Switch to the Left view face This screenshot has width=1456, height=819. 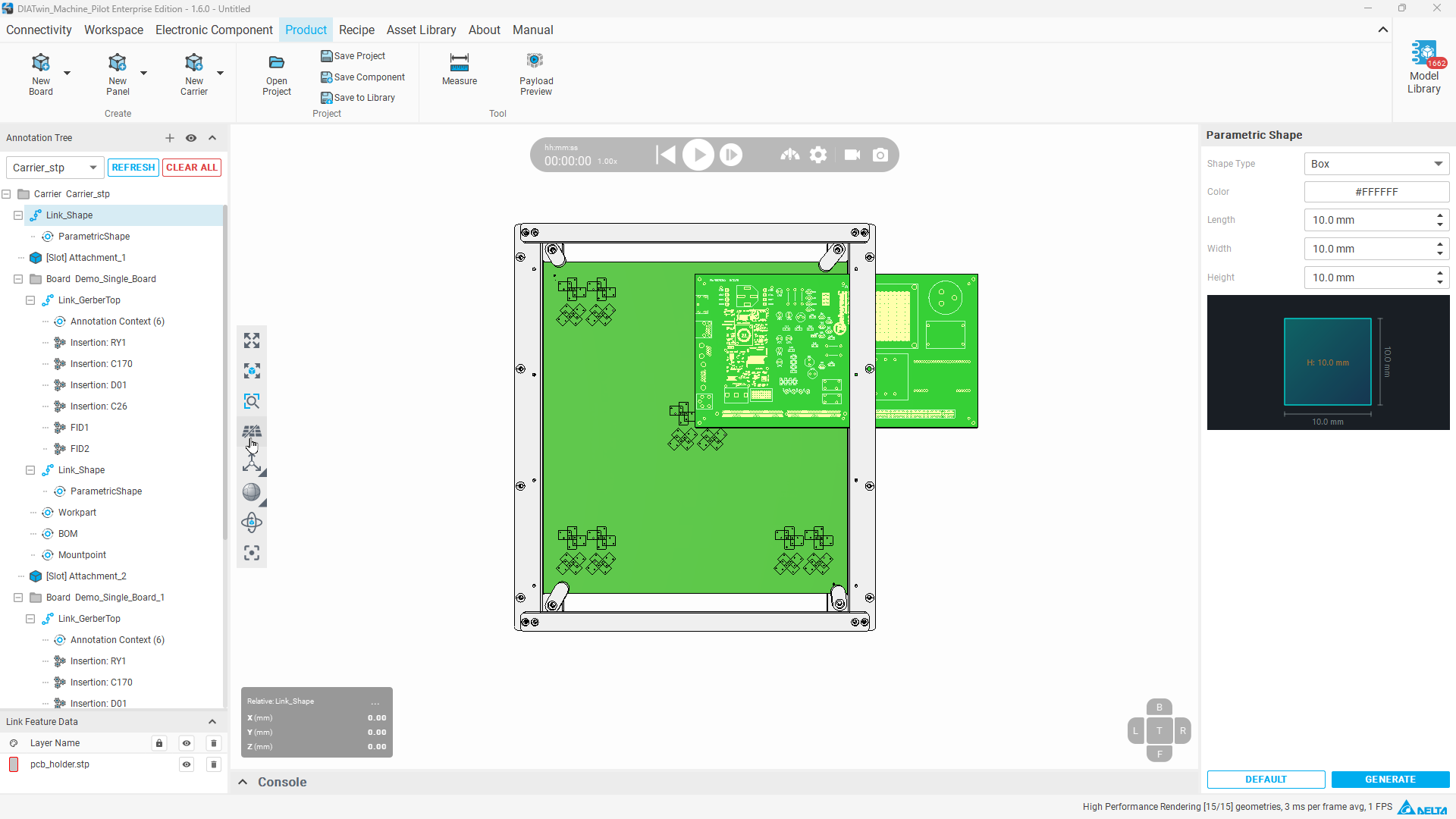(x=1135, y=731)
